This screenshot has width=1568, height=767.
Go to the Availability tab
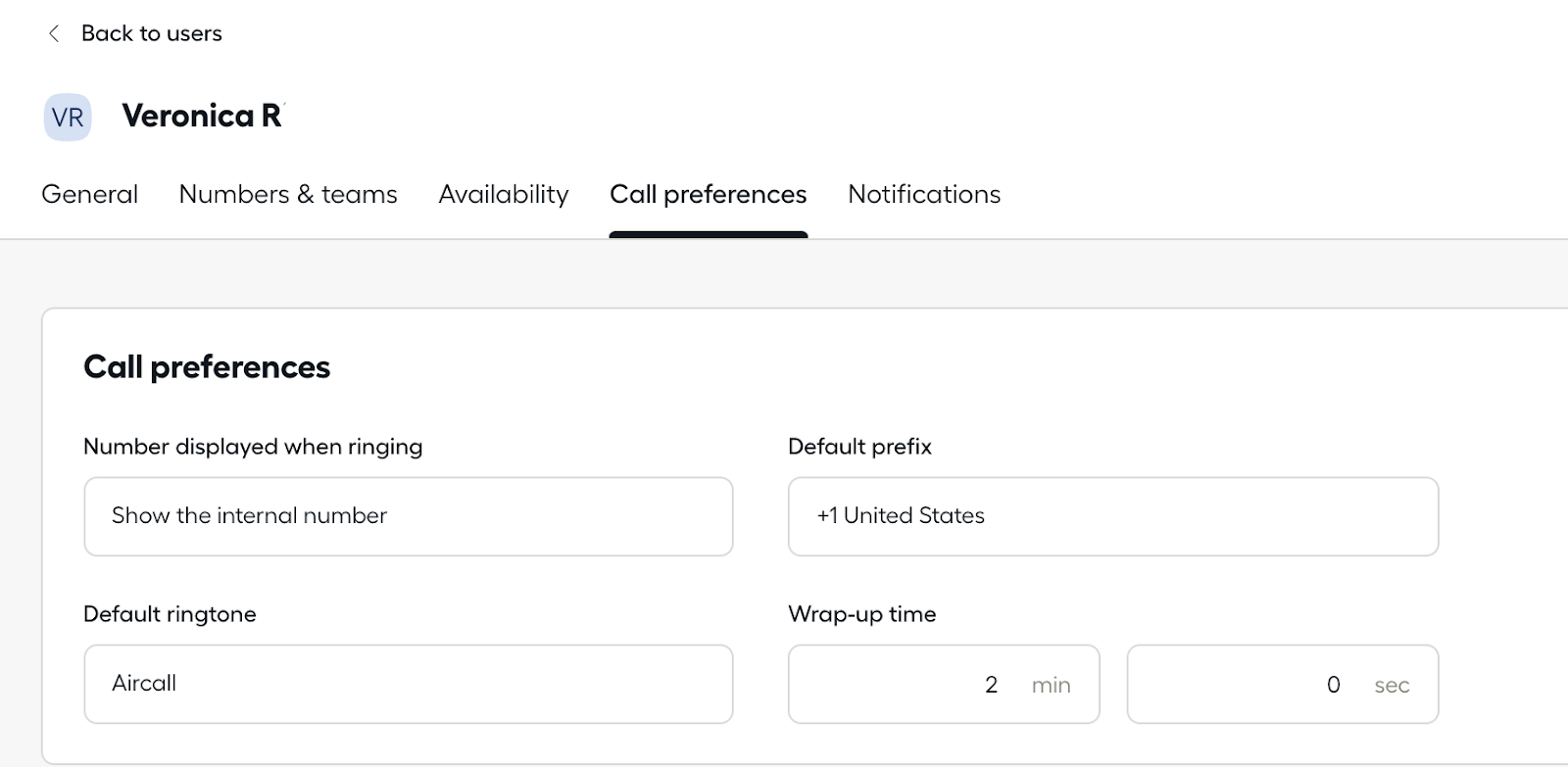point(504,194)
